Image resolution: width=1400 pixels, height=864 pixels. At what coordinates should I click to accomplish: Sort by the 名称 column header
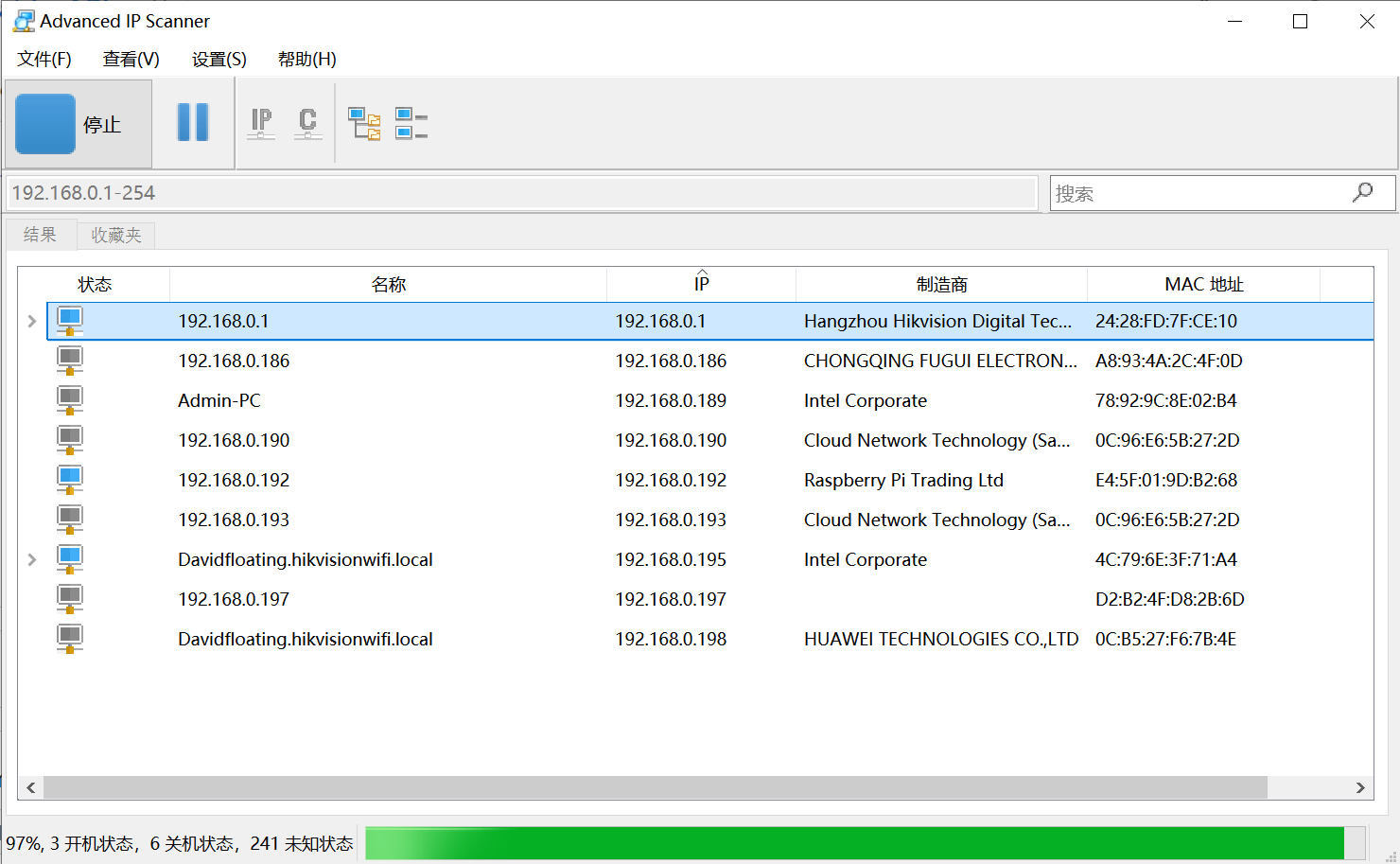click(389, 285)
